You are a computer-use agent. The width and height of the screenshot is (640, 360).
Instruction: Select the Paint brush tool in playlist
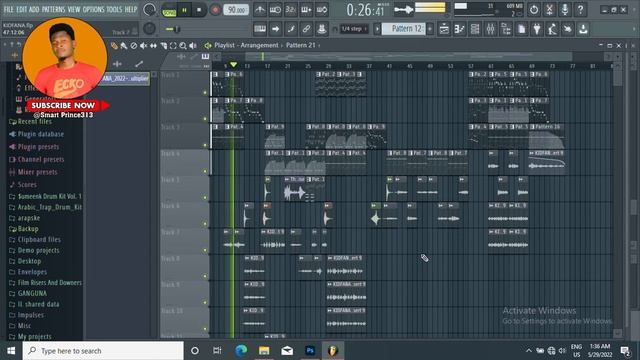pos(124,46)
